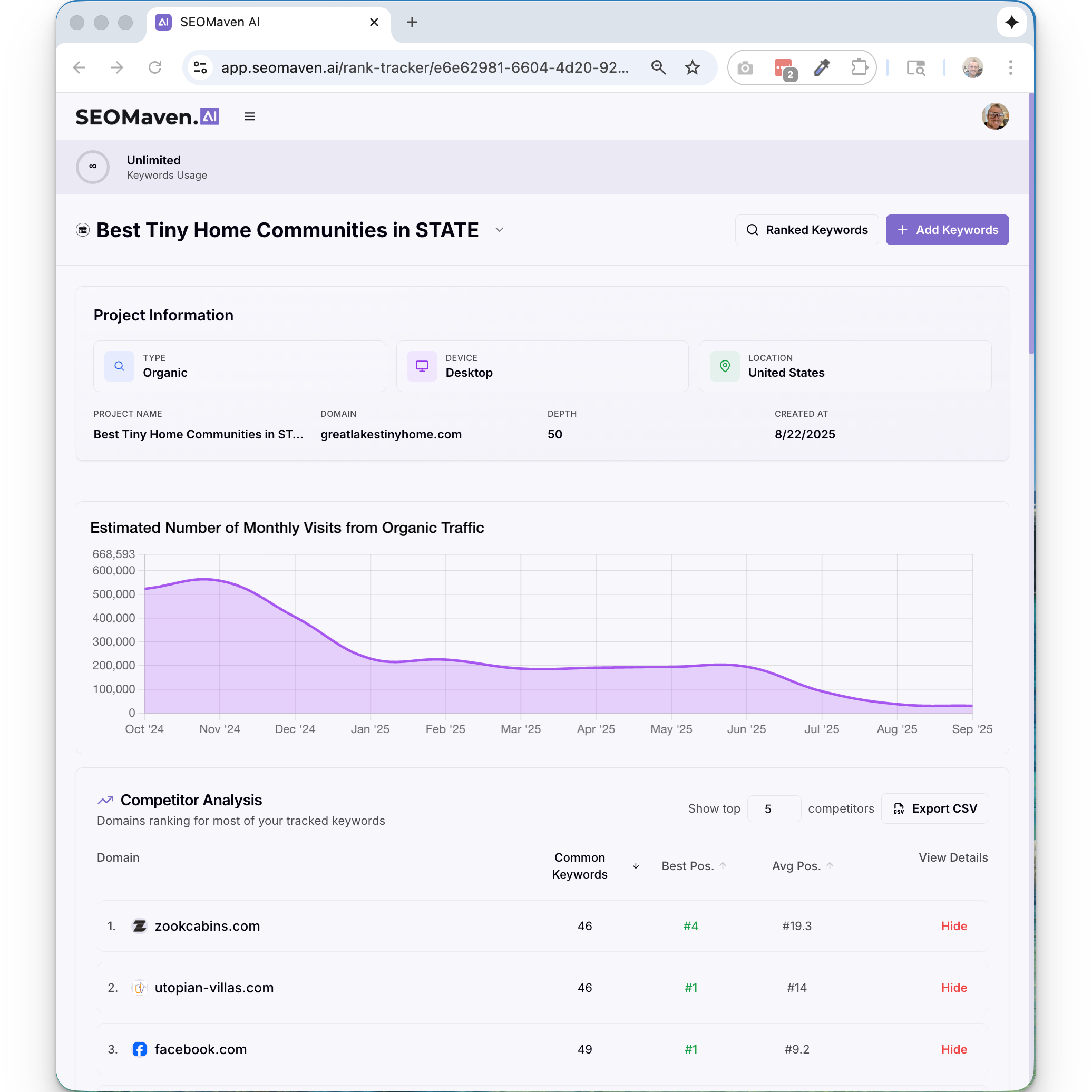Click the eyedropper color picker extension
Screen dimensions: 1092x1092
coord(821,68)
